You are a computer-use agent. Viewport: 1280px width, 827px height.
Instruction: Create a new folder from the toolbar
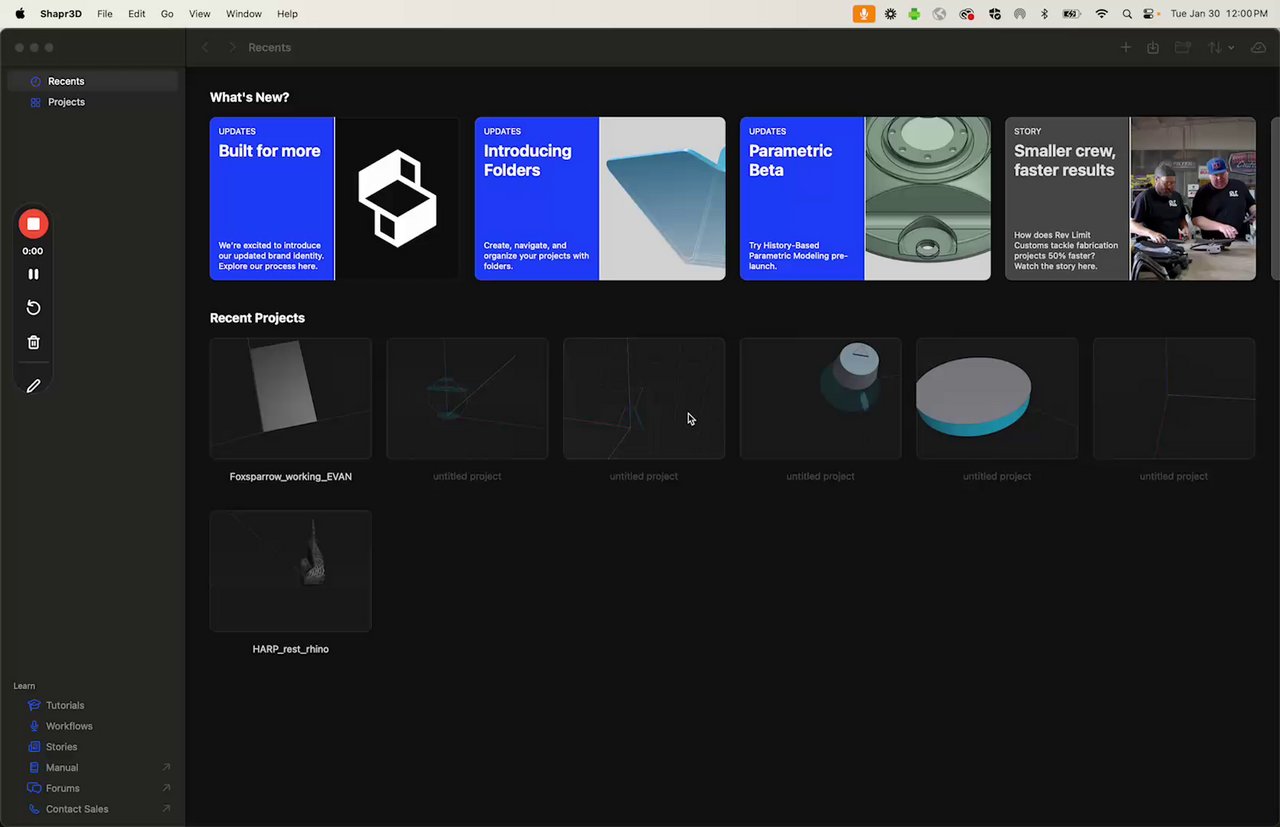[1183, 48]
